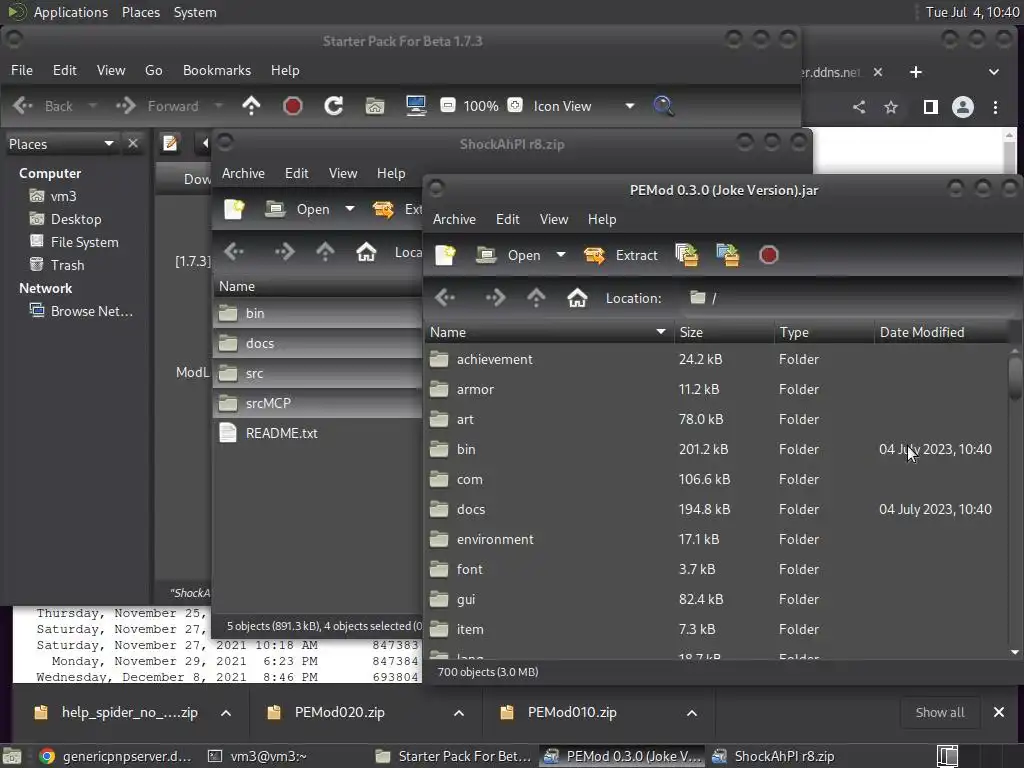Open Help menu in PEMod window
1024x768 pixels.
click(x=601, y=219)
